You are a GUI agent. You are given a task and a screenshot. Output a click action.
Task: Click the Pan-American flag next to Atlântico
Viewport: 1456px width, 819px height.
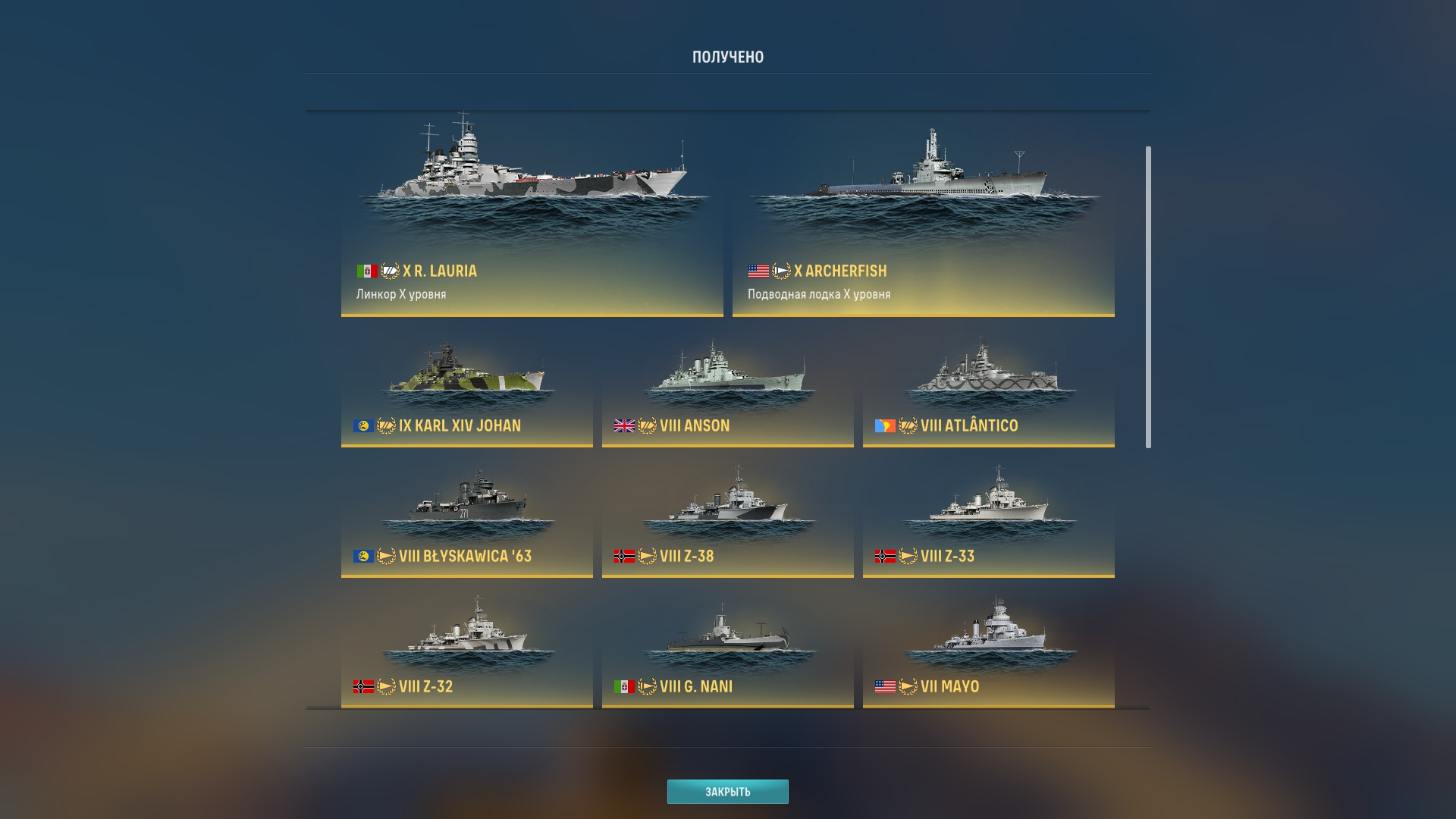885,426
